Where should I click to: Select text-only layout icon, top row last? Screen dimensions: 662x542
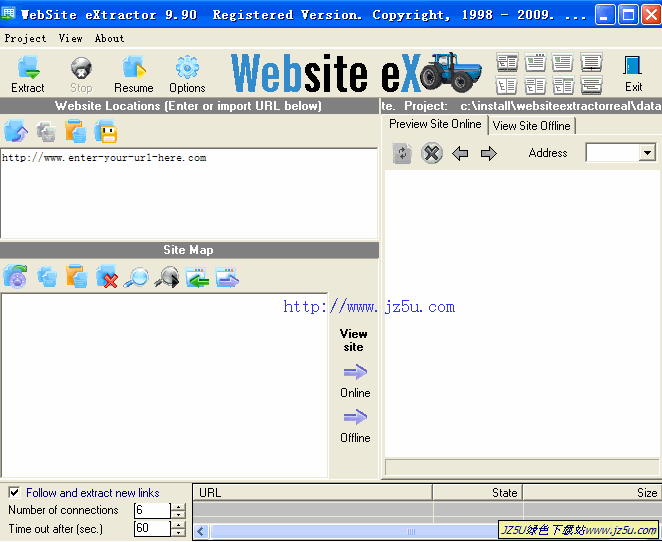(591, 62)
